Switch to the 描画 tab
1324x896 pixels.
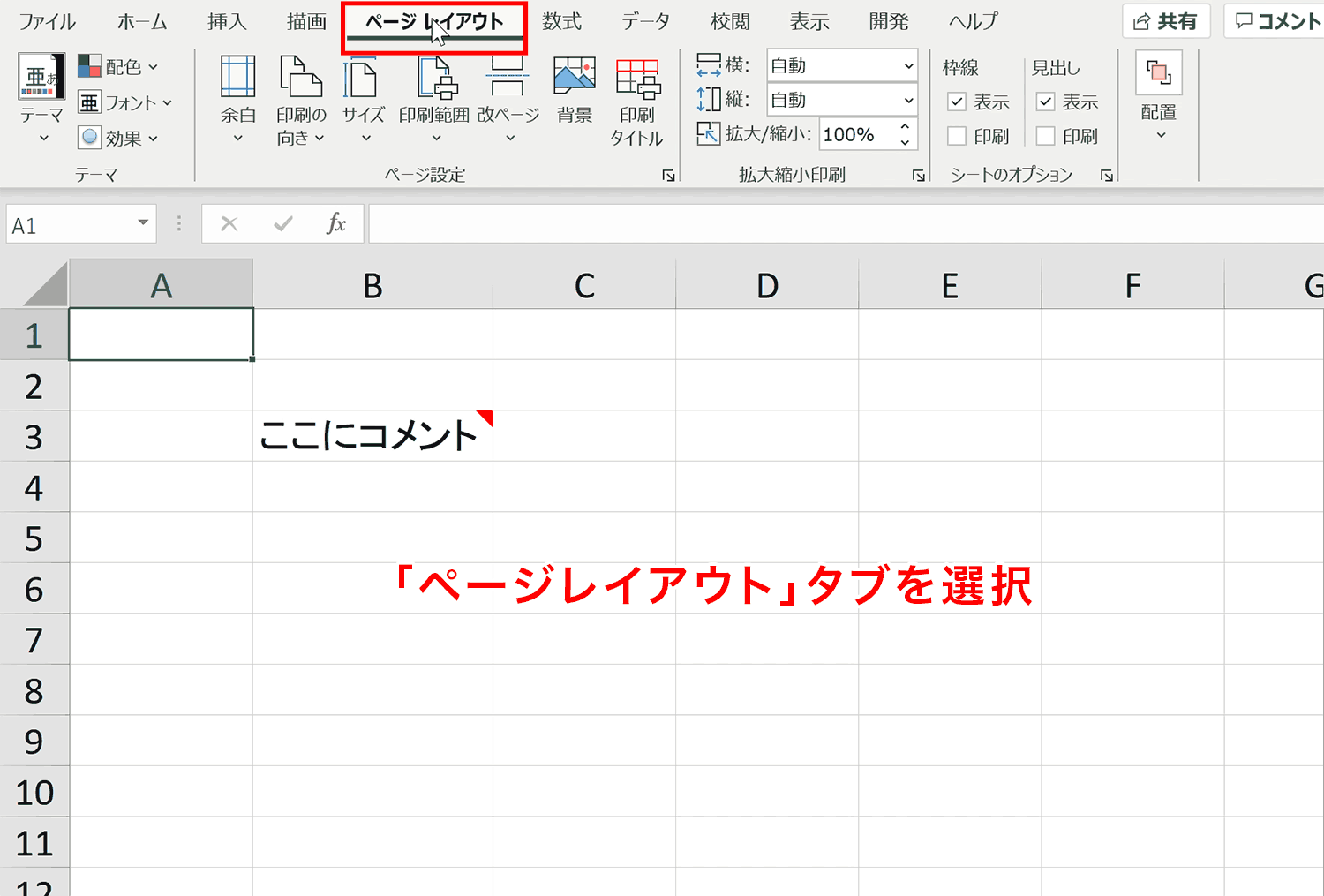(306, 21)
